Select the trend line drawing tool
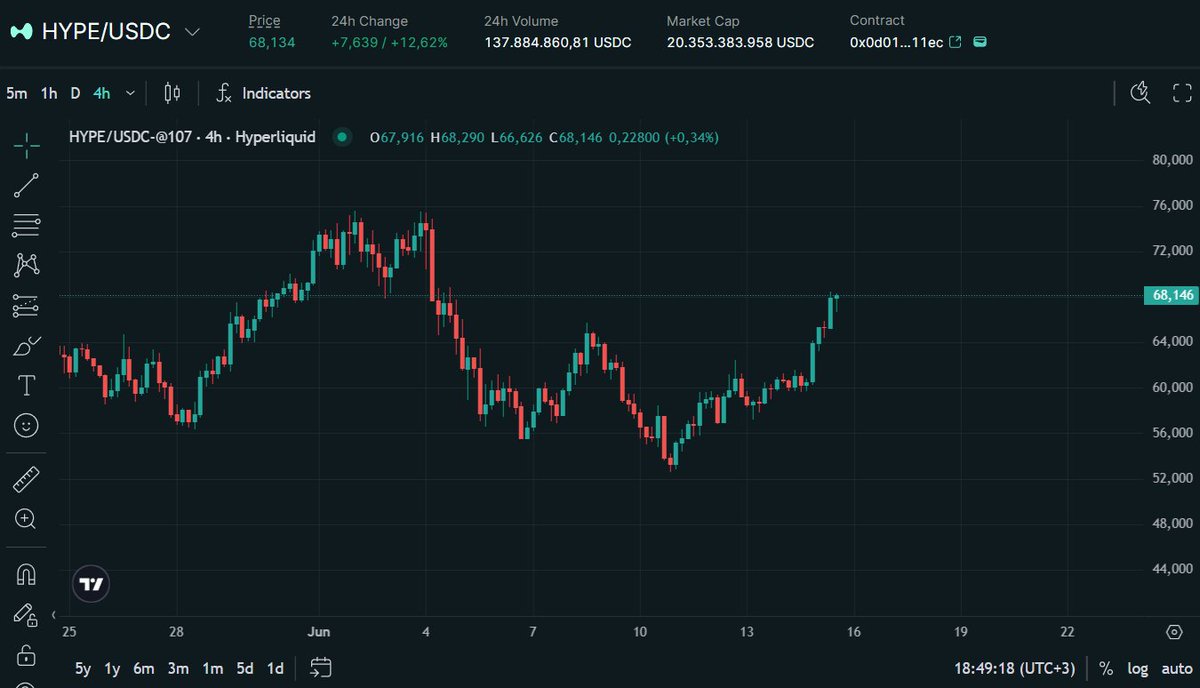This screenshot has height=688, width=1200. [x=27, y=185]
